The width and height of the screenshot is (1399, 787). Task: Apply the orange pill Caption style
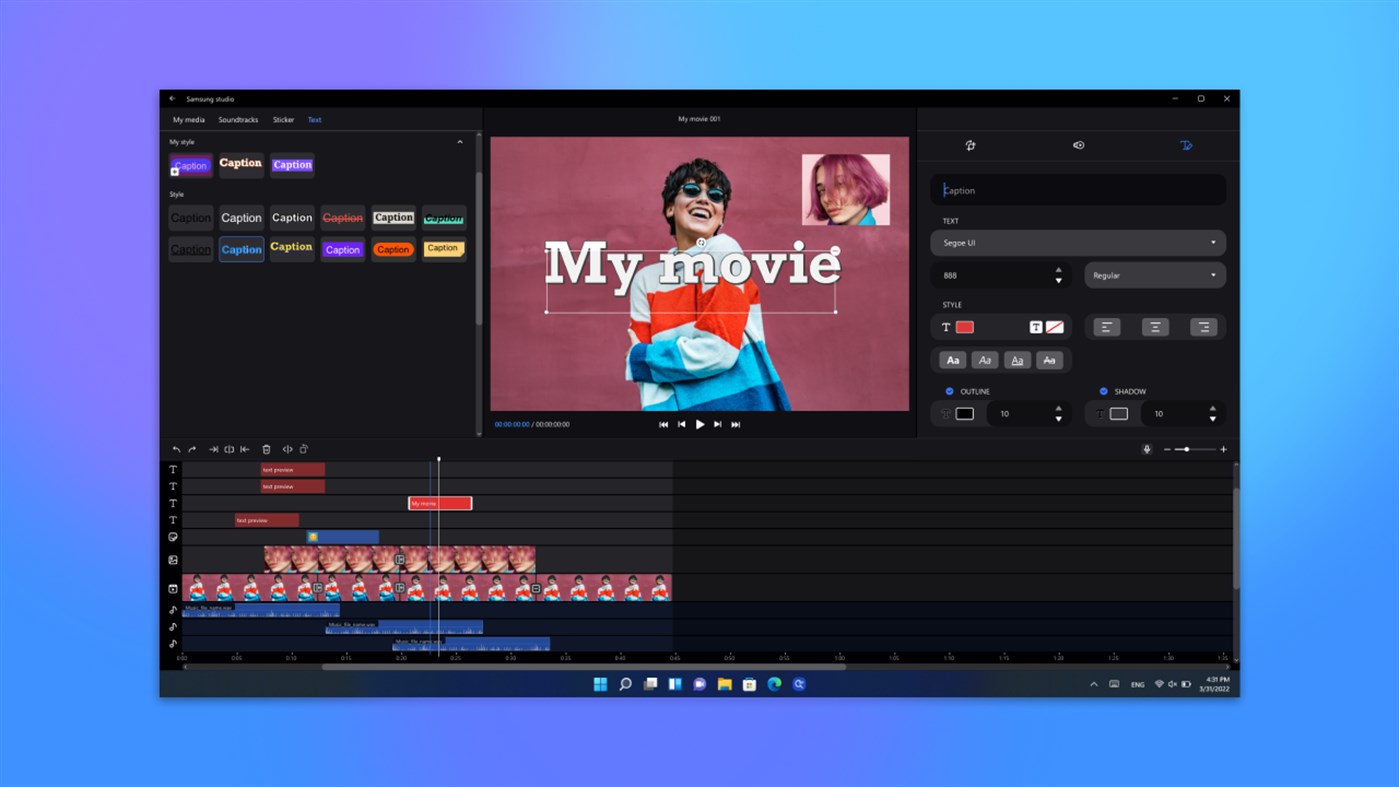(393, 249)
